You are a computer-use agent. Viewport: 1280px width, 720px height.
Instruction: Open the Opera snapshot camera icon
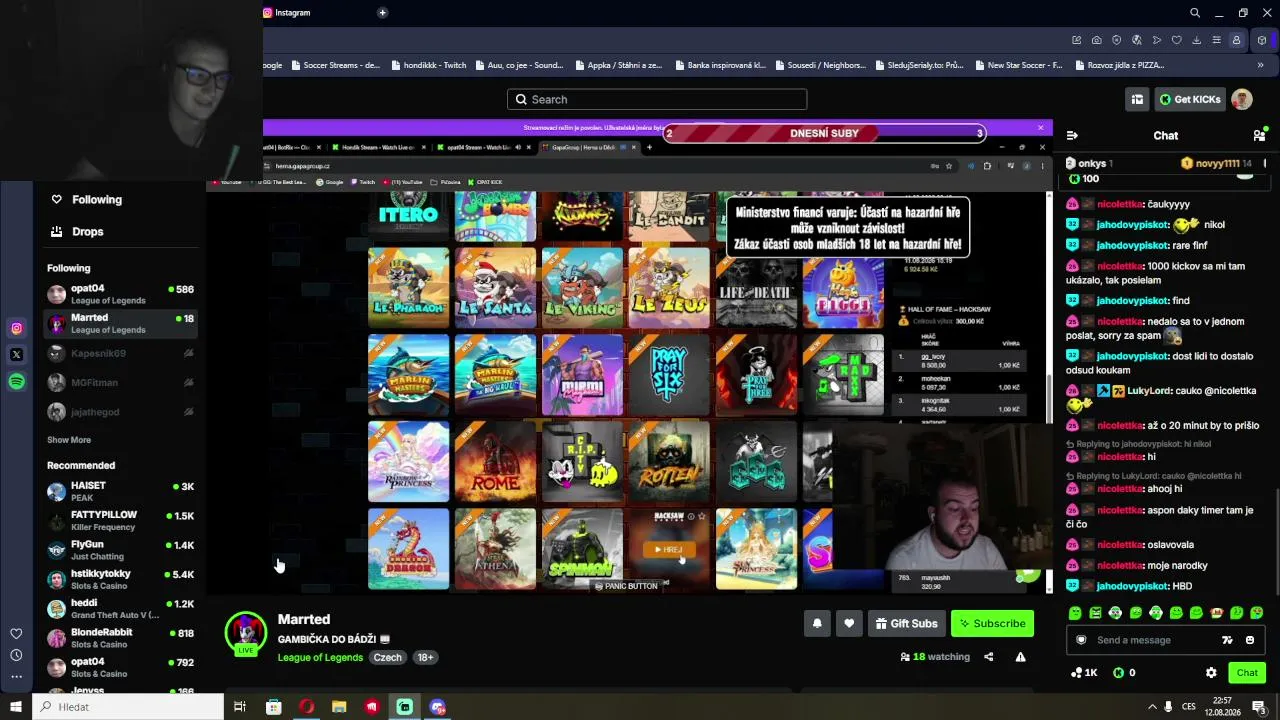1097,40
